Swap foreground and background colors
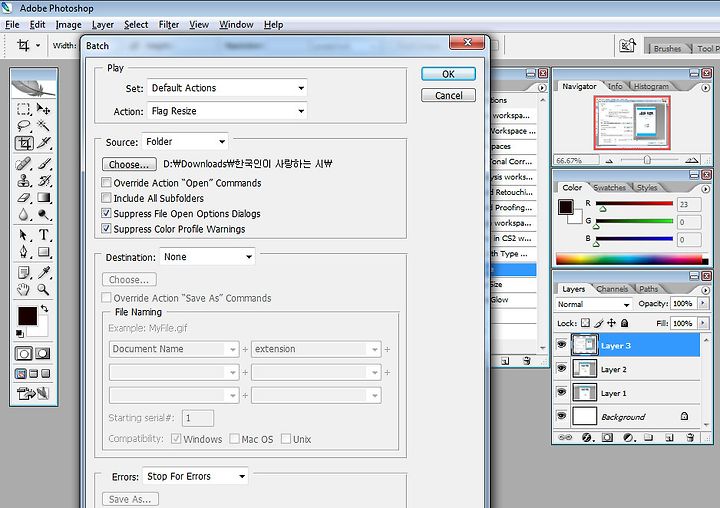 pyautogui.click(x=45, y=308)
